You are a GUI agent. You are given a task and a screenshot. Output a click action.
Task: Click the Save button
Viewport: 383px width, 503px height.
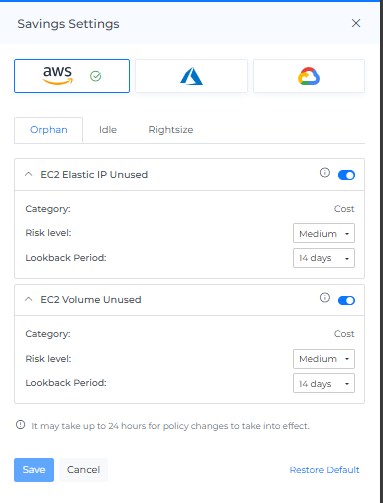(x=34, y=470)
